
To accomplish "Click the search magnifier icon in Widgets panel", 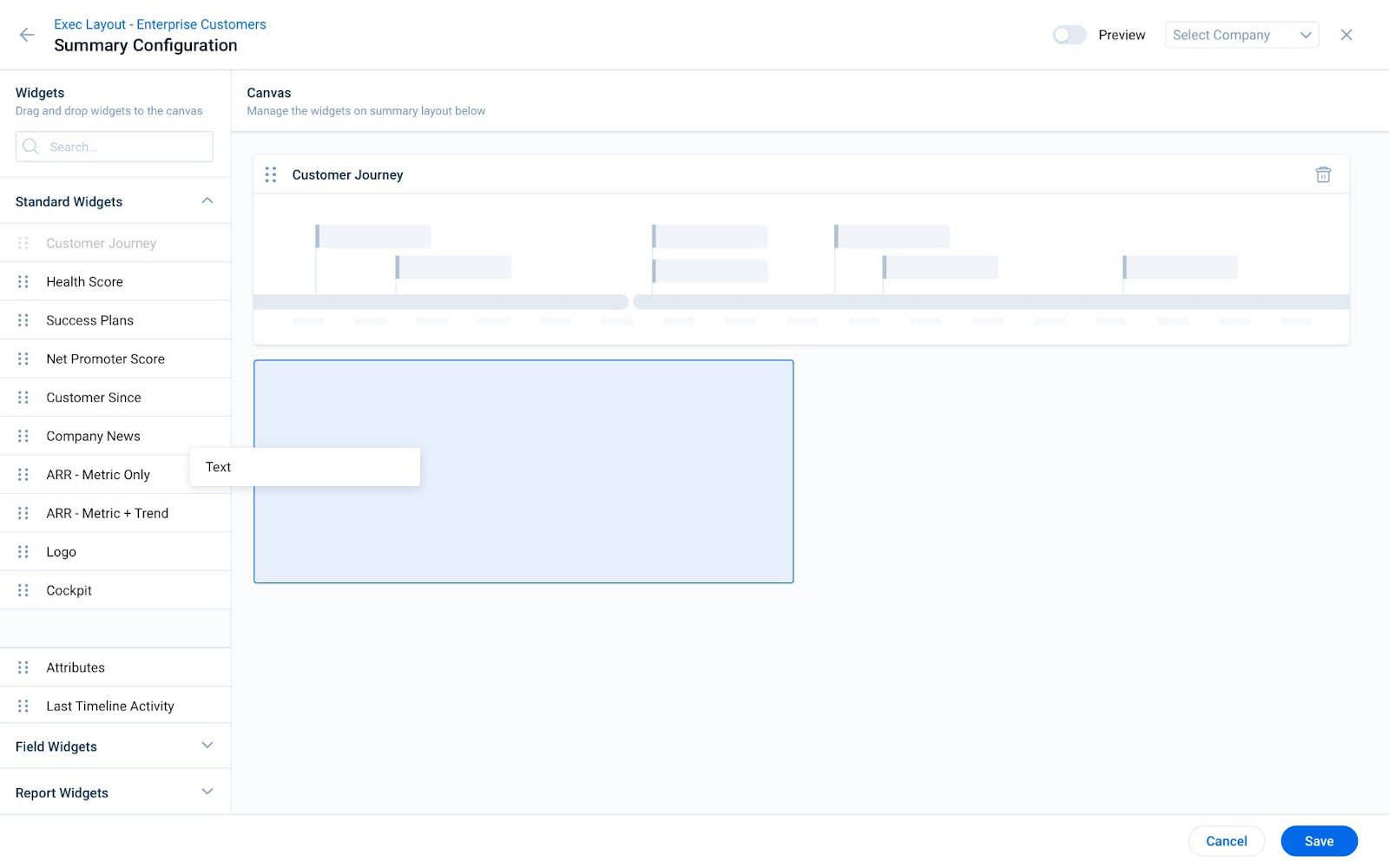I will (30, 146).
